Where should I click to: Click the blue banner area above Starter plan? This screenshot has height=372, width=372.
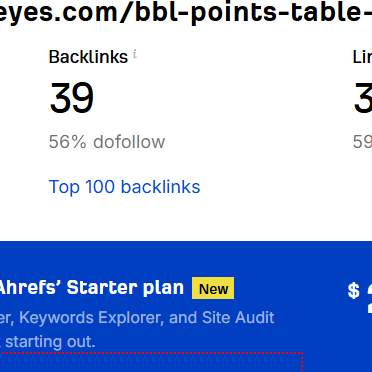pyautogui.click(x=186, y=258)
